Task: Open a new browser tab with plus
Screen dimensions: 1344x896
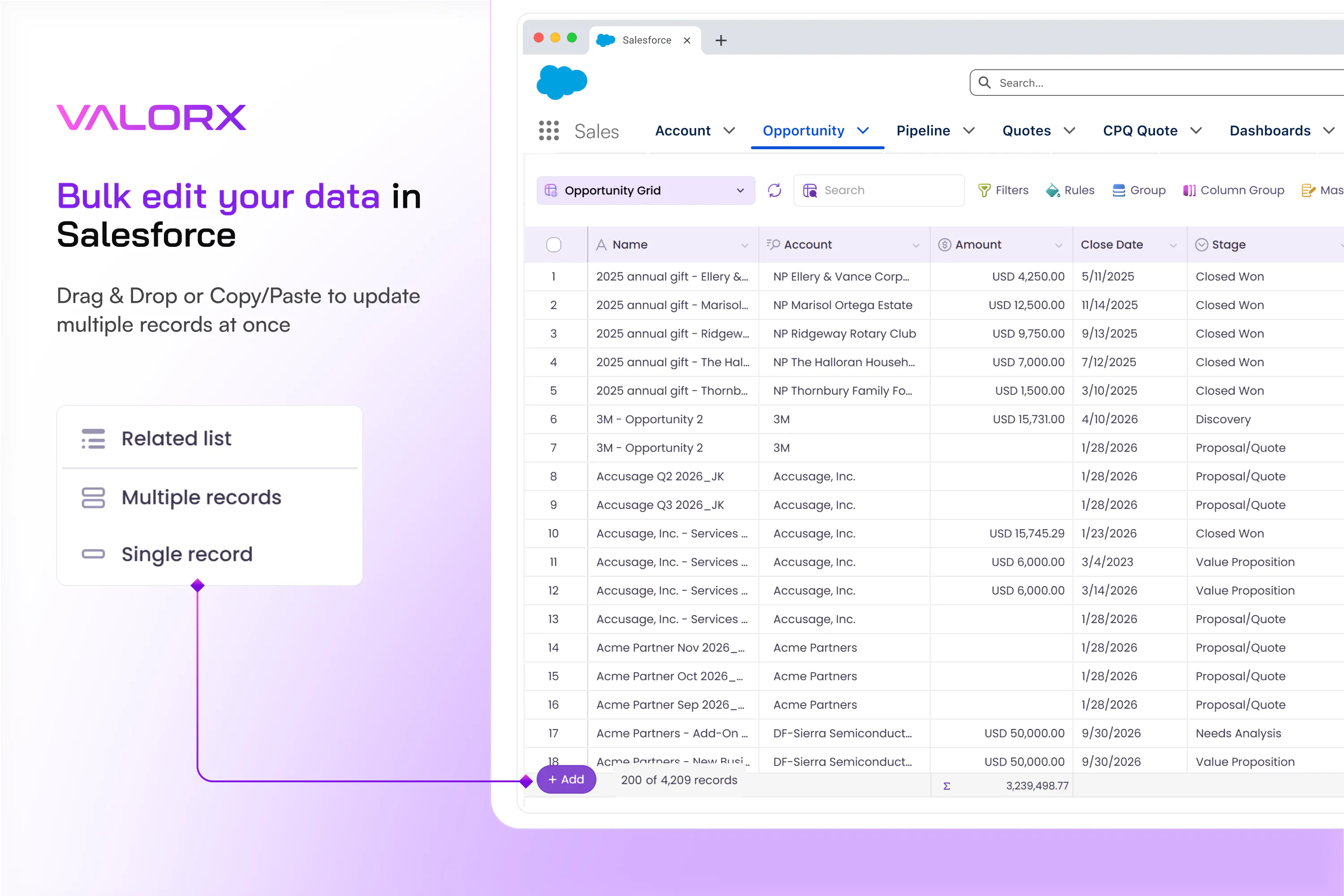Action: pyautogui.click(x=721, y=41)
